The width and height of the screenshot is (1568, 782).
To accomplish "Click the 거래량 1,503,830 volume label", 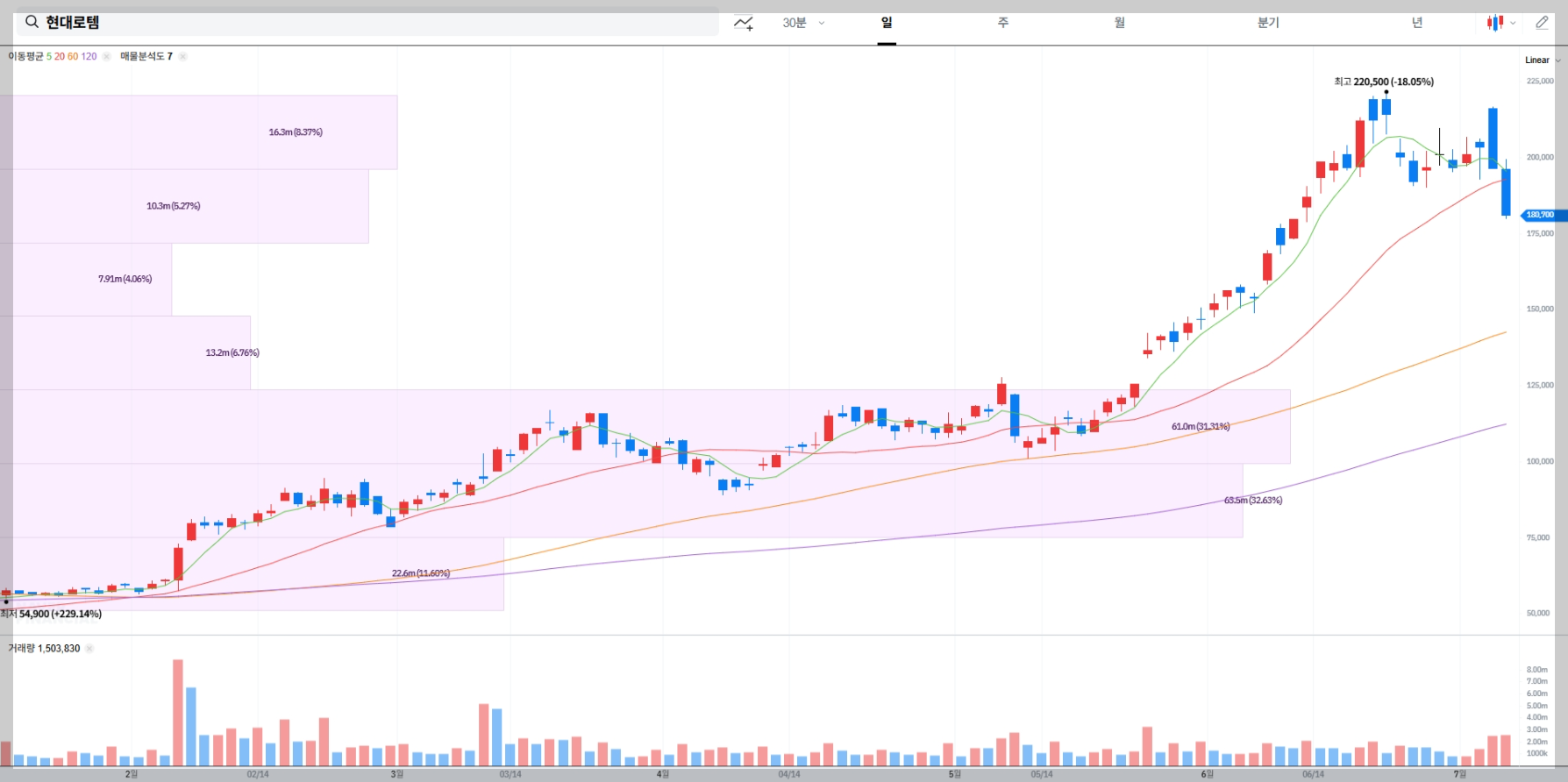I will 44,649.
